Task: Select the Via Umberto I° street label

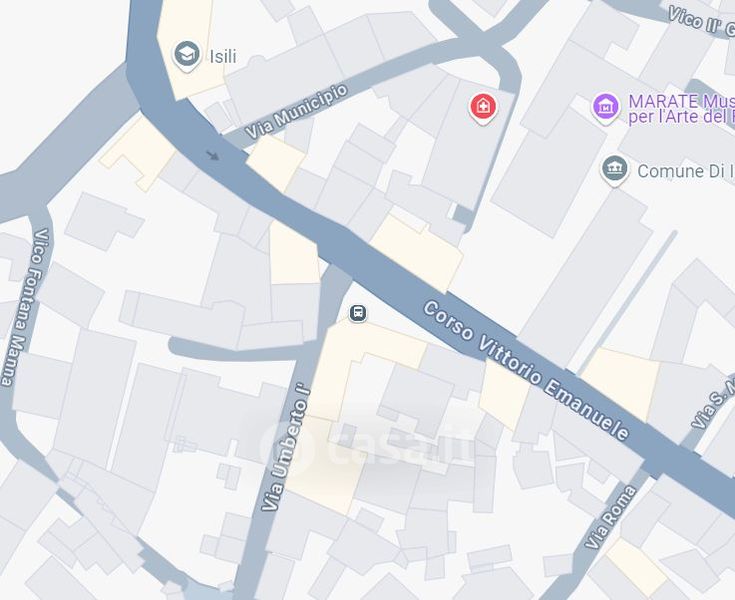Action: [x=285, y=448]
